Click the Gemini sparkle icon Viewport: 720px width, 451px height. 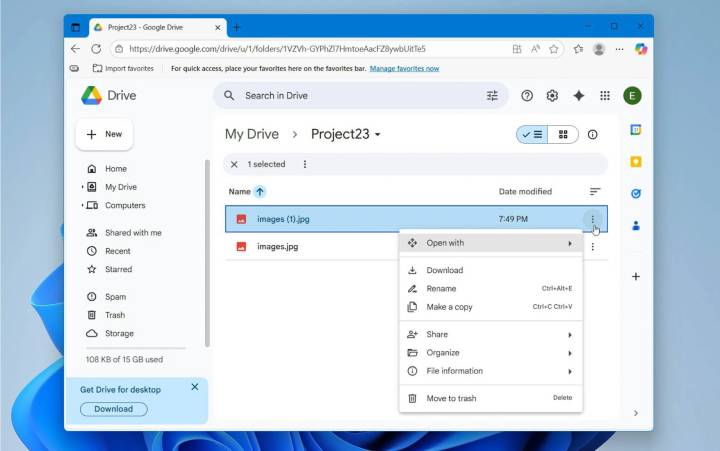coord(579,96)
